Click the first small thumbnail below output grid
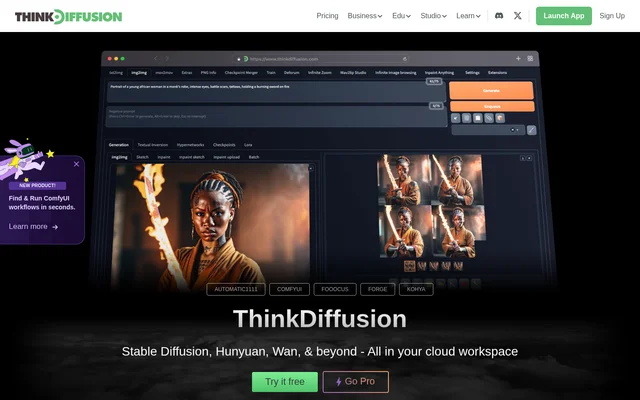The width and height of the screenshot is (640, 400). tap(409, 266)
